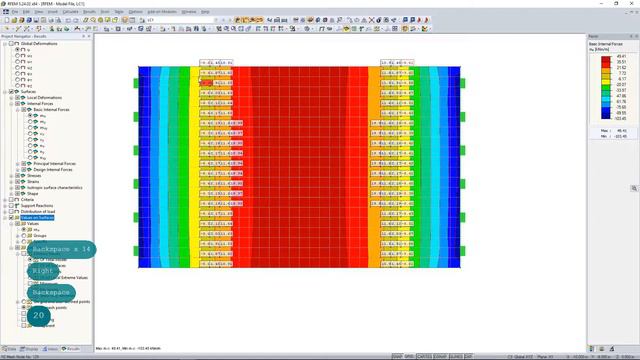Open the Edit menu
Screen dimensions: 640x360
tap(26, 12)
